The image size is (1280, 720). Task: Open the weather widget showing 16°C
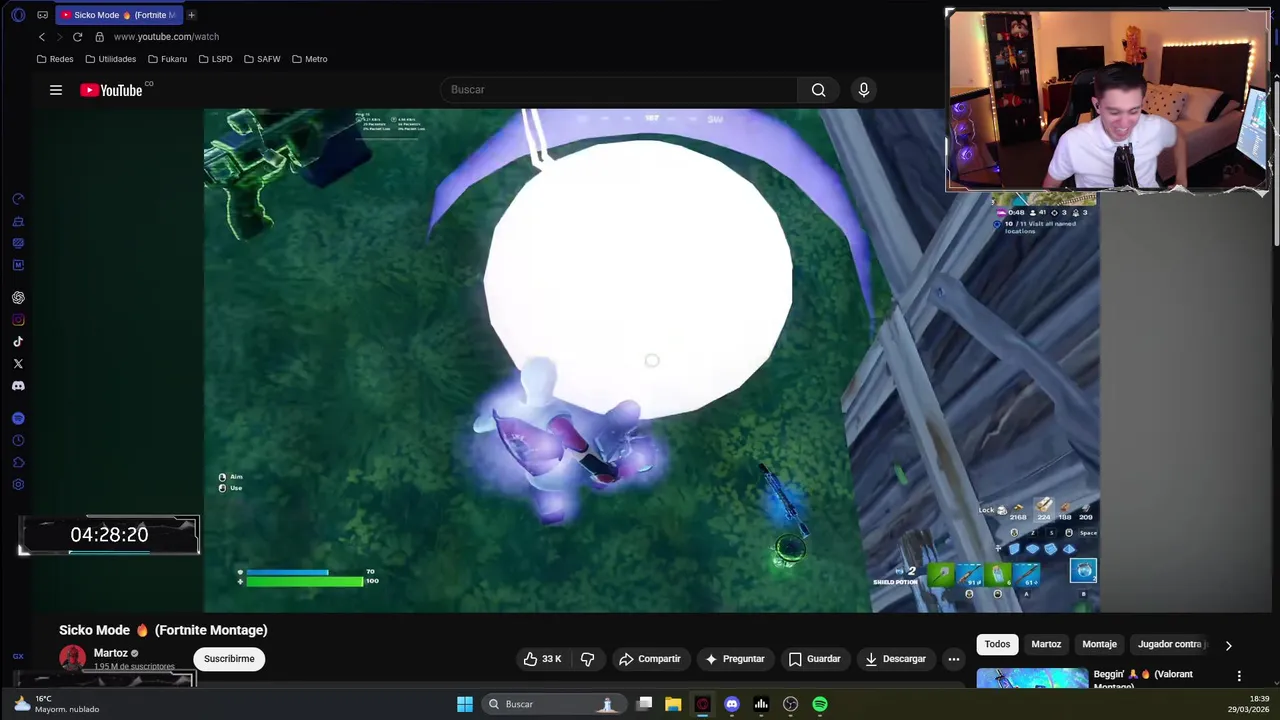pos(58,704)
